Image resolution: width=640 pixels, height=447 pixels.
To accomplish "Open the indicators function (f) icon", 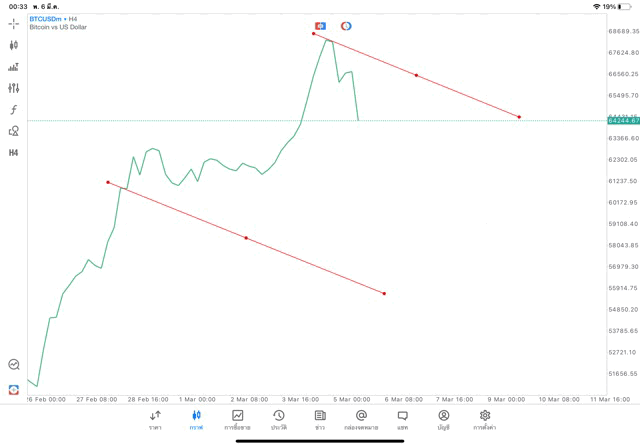I will [x=13, y=109].
